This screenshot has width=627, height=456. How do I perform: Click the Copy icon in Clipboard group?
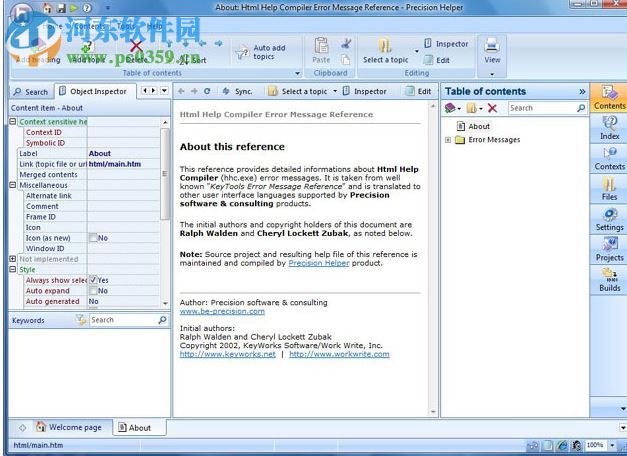(345, 60)
